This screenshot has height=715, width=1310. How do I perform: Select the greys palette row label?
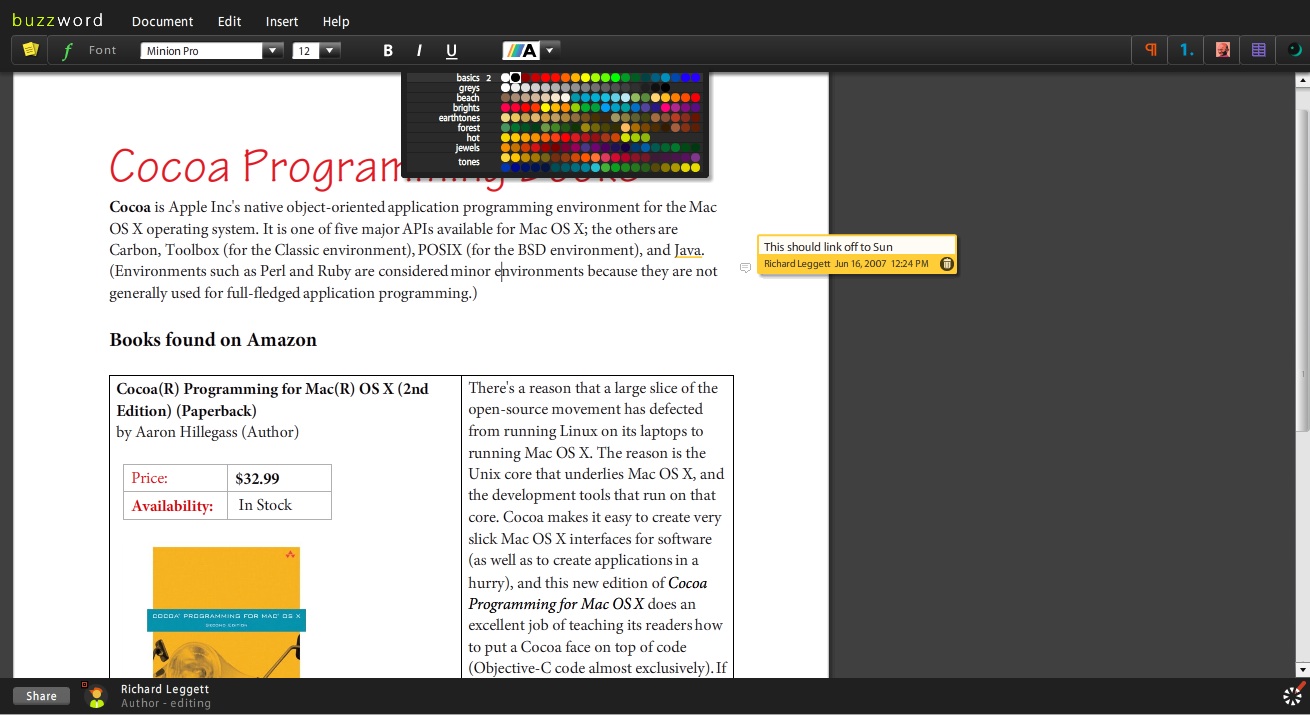click(469, 88)
